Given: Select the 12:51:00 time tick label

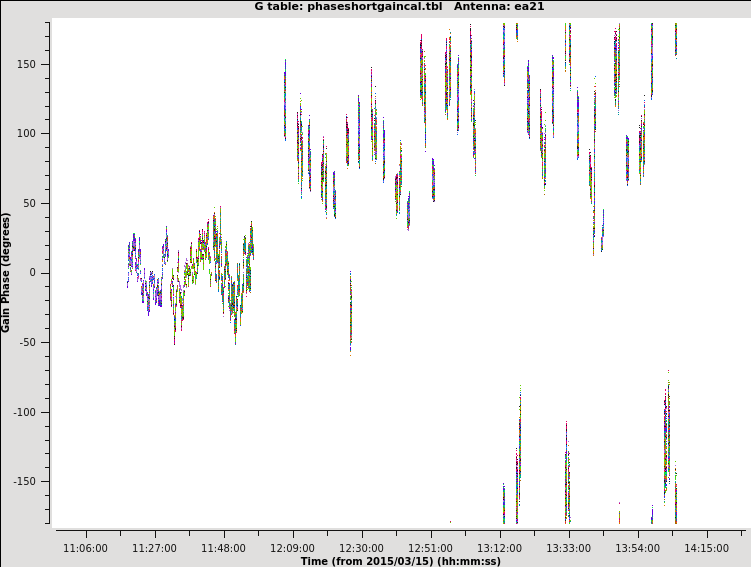Looking at the screenshot, I should coord(430,548).
